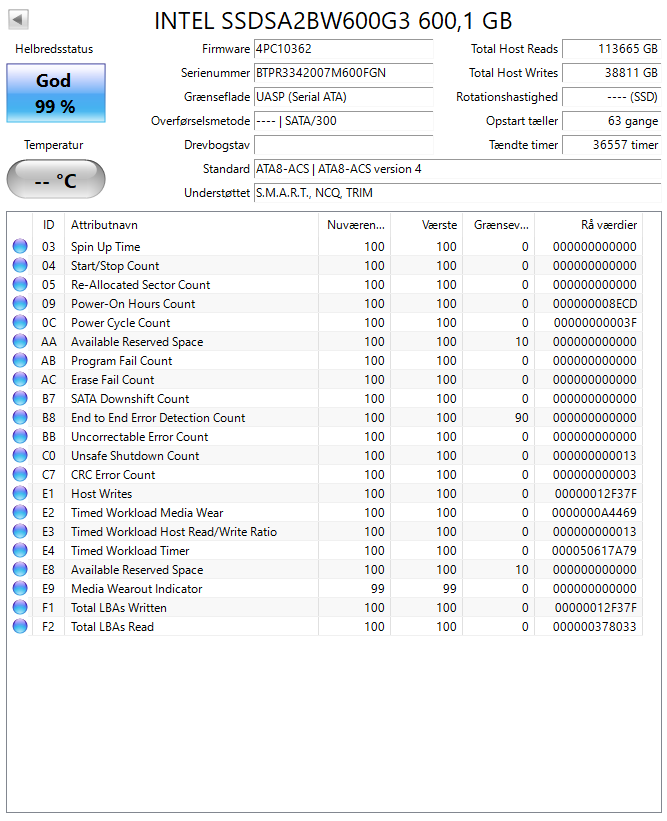Click the status orb beside Total LBAs Read

tap(20, 627)
